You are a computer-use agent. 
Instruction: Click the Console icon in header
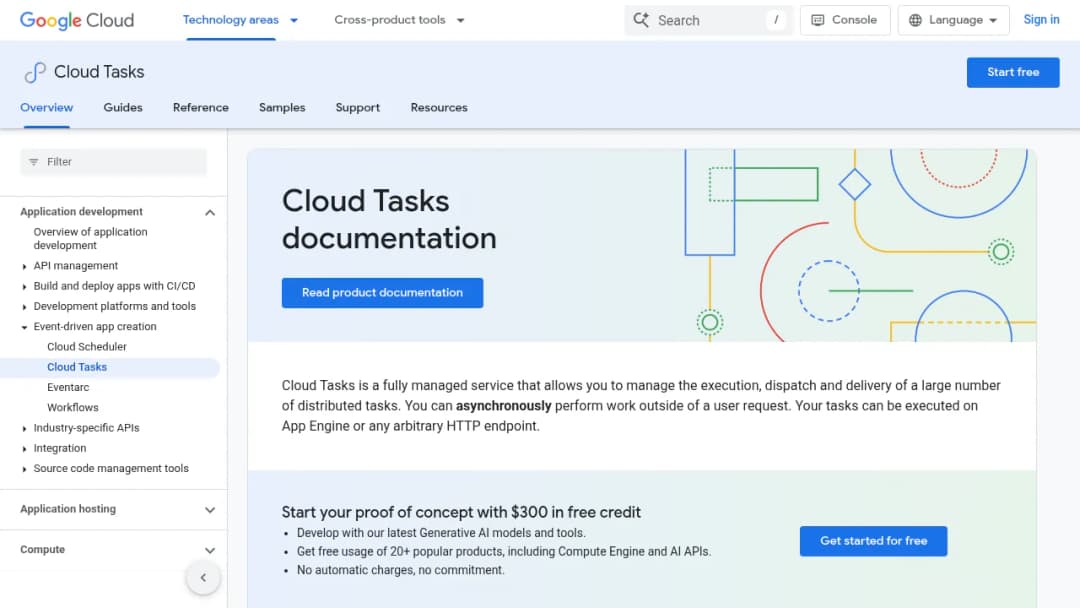tap(818, 20)
